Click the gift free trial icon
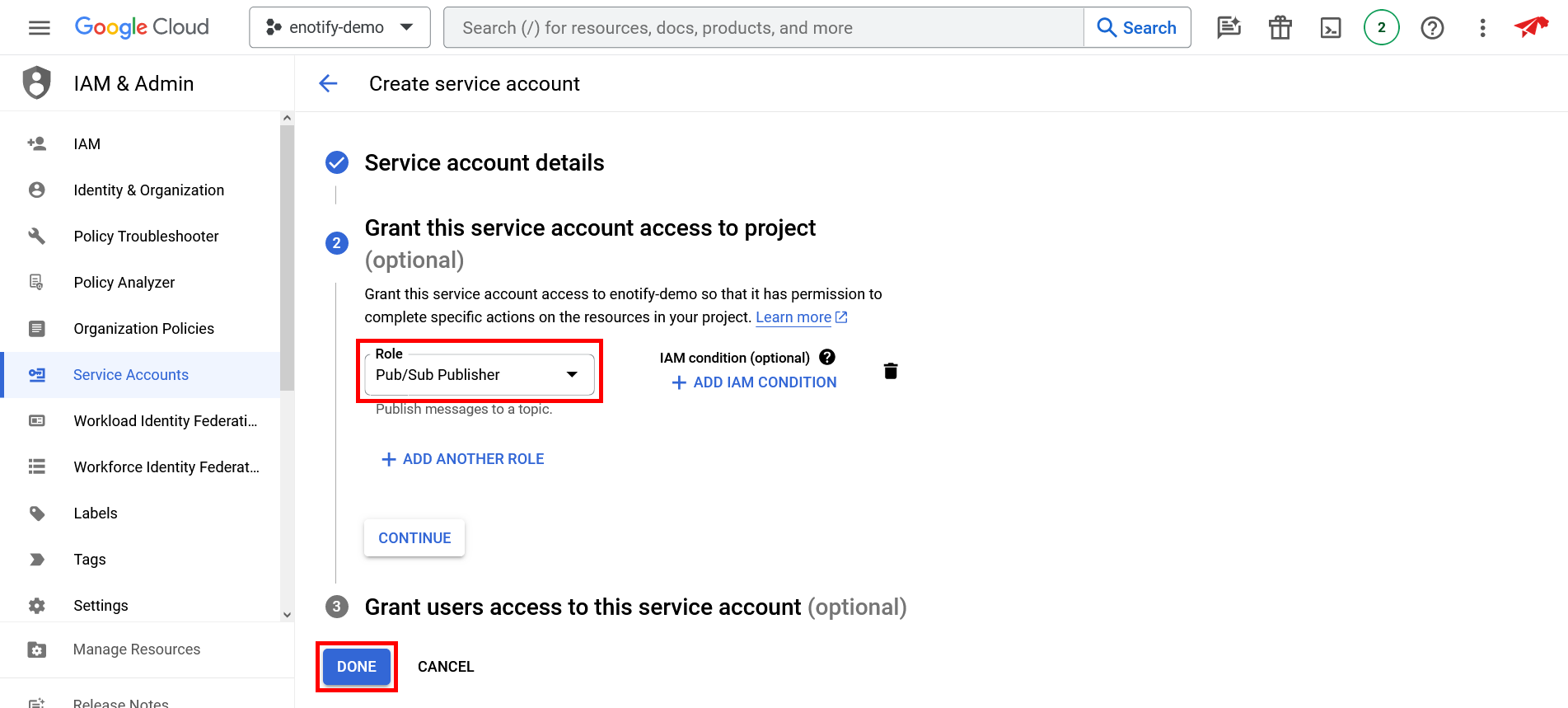Viewport: 1568px width, 708px height. tap(1280, 28)
